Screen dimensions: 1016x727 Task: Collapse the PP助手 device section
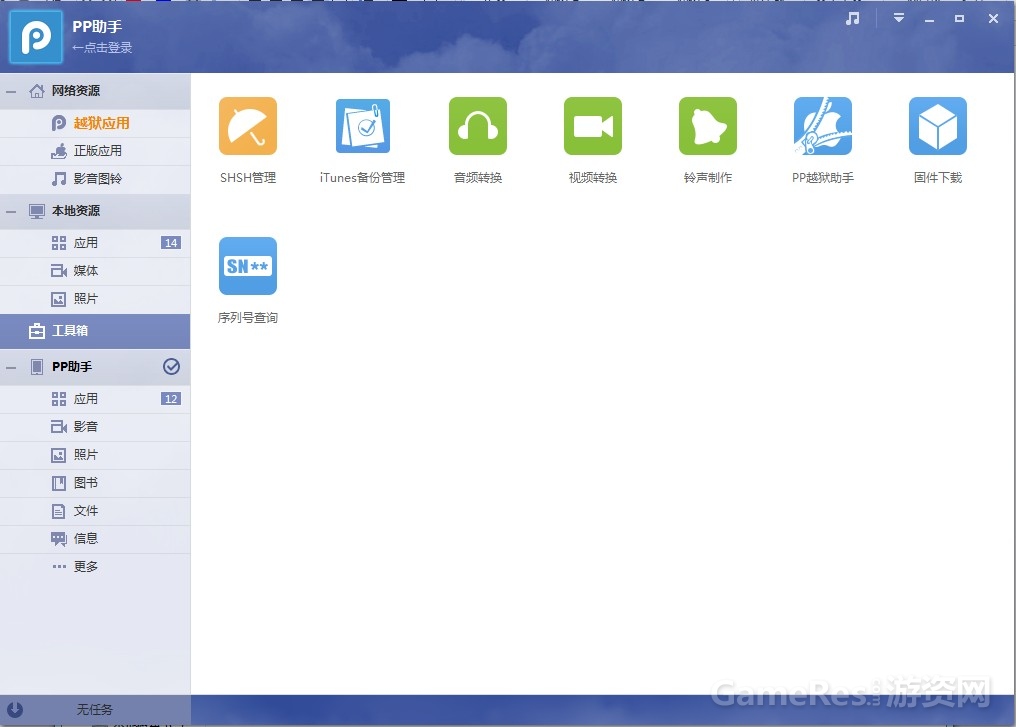[11, 367]
